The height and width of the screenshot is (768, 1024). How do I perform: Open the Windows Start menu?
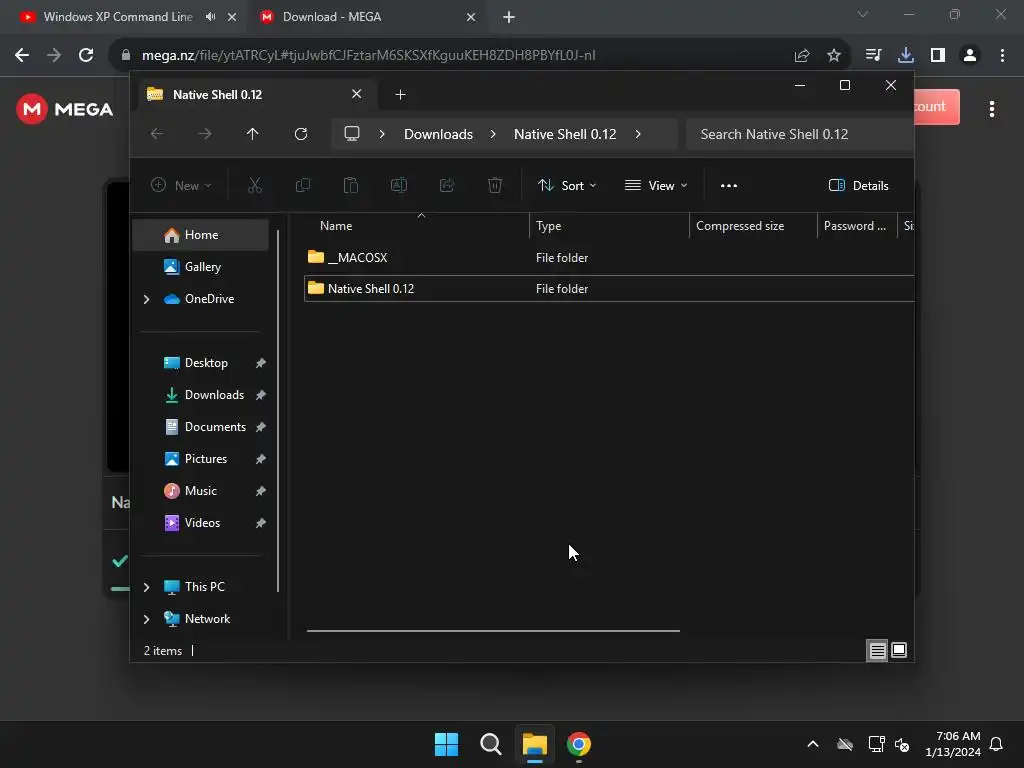point(447,744)
